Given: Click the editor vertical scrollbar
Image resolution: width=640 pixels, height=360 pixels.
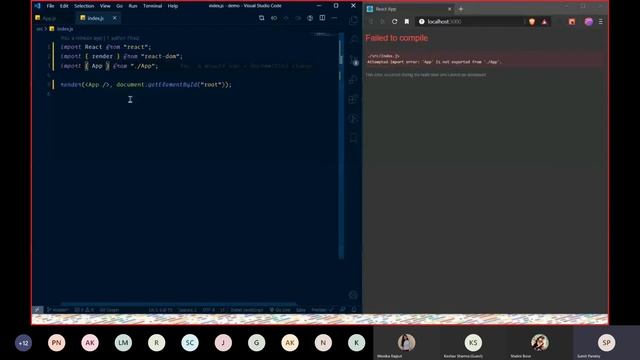Looking at the screenshot, I should click(341, 147).
